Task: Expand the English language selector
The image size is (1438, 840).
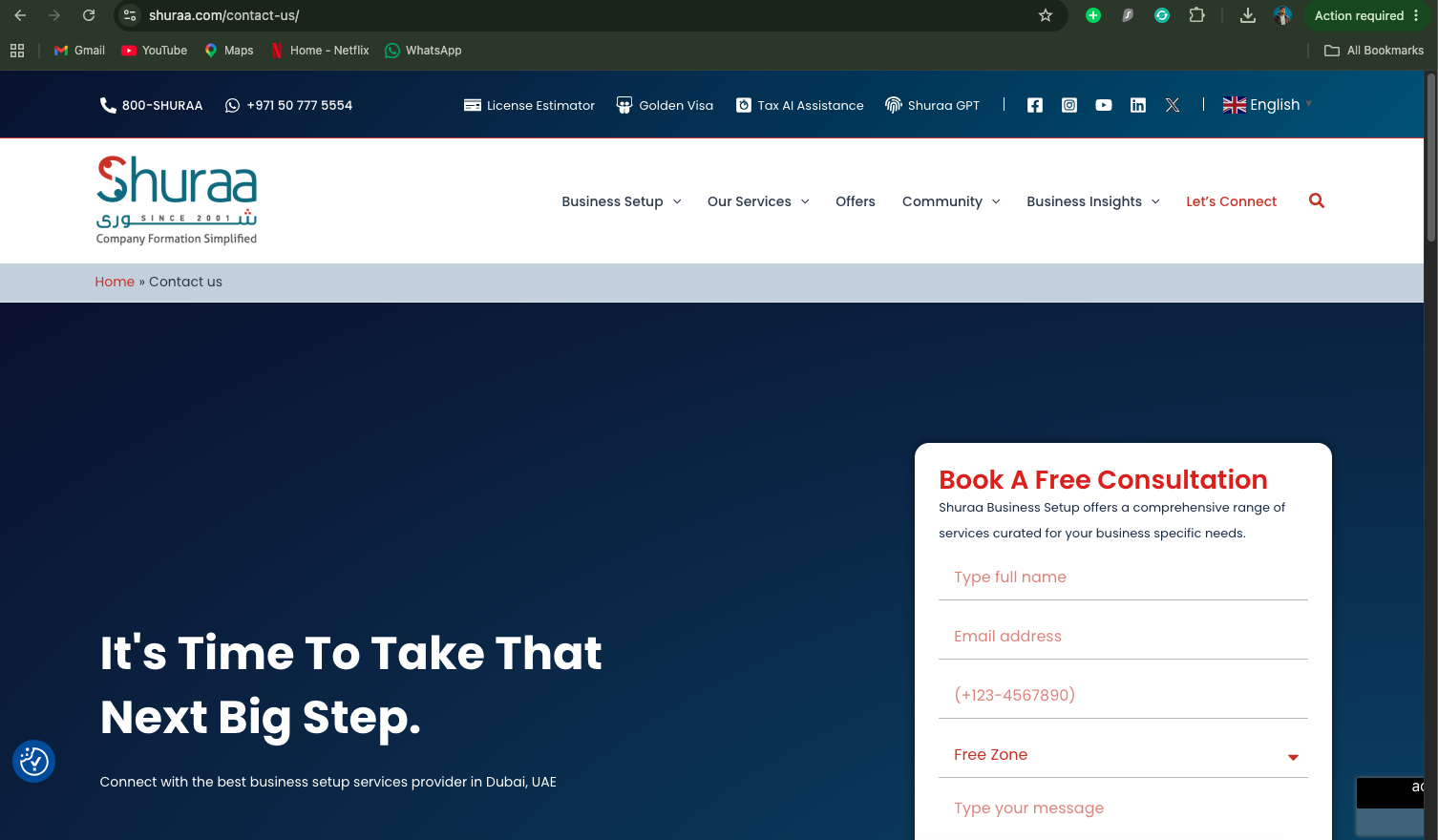Action: coord(1268,105)
